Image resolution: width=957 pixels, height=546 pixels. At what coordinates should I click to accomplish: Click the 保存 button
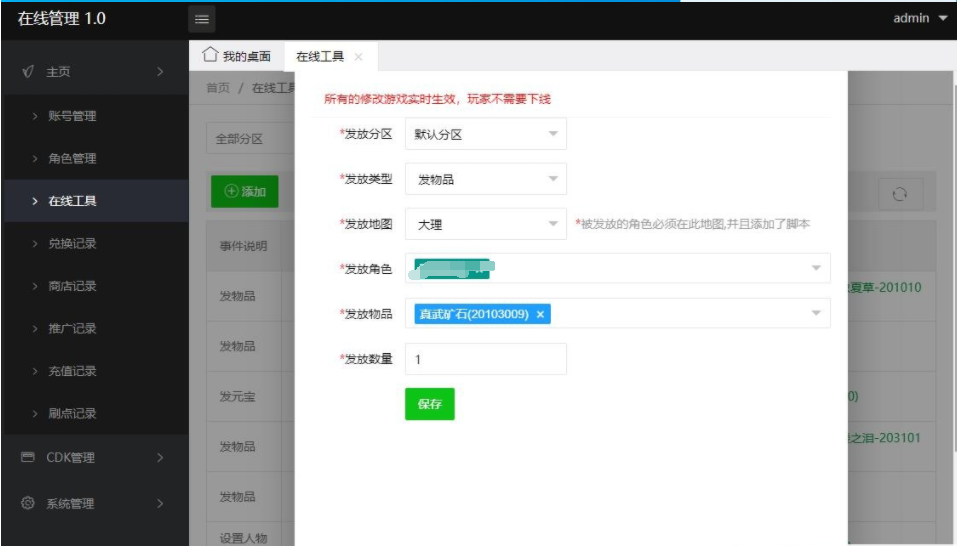pyautogui.click(x=429, y=404)
